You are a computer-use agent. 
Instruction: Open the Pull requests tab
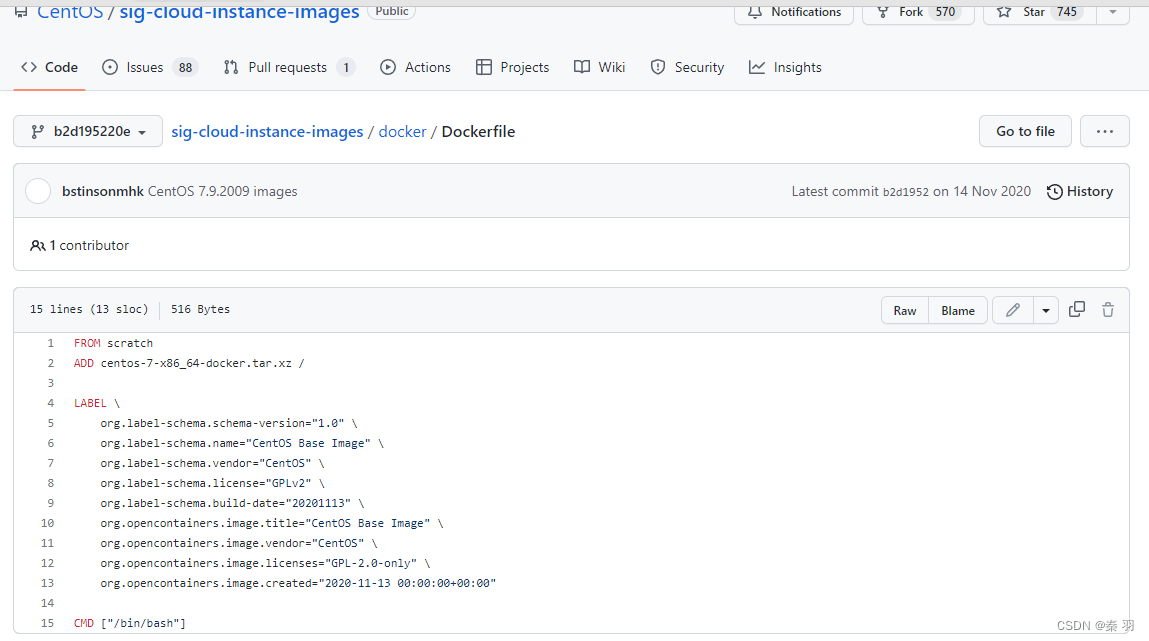click(289, 67)
